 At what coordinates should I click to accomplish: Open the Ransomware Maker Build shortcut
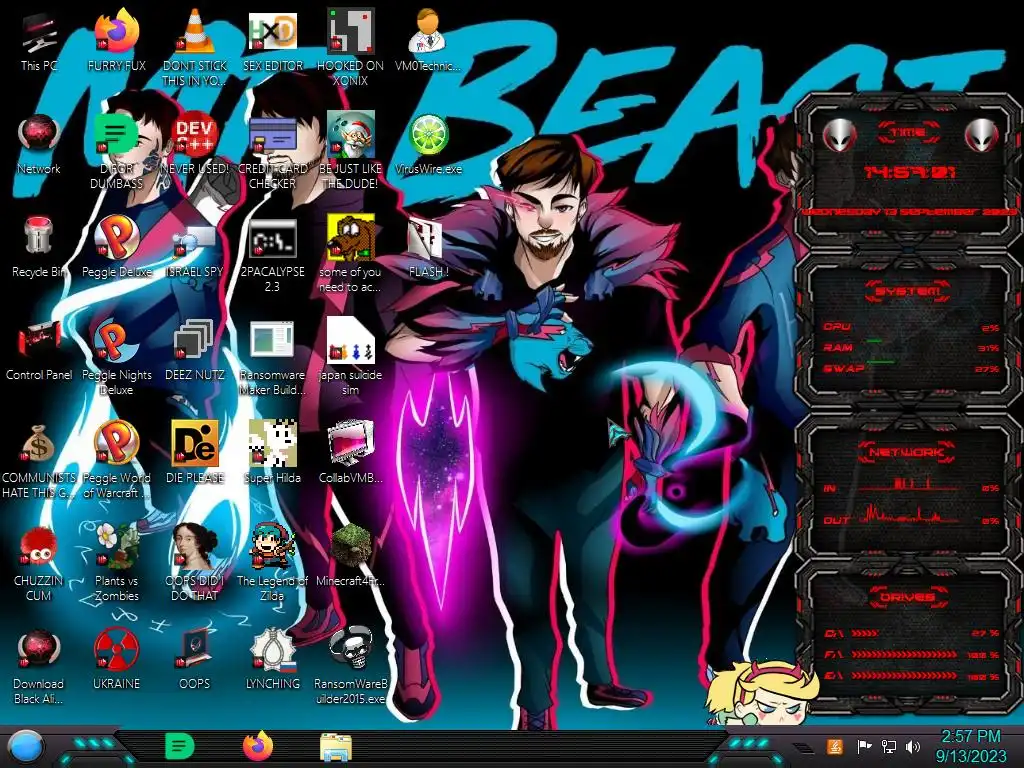coord(272,358)
